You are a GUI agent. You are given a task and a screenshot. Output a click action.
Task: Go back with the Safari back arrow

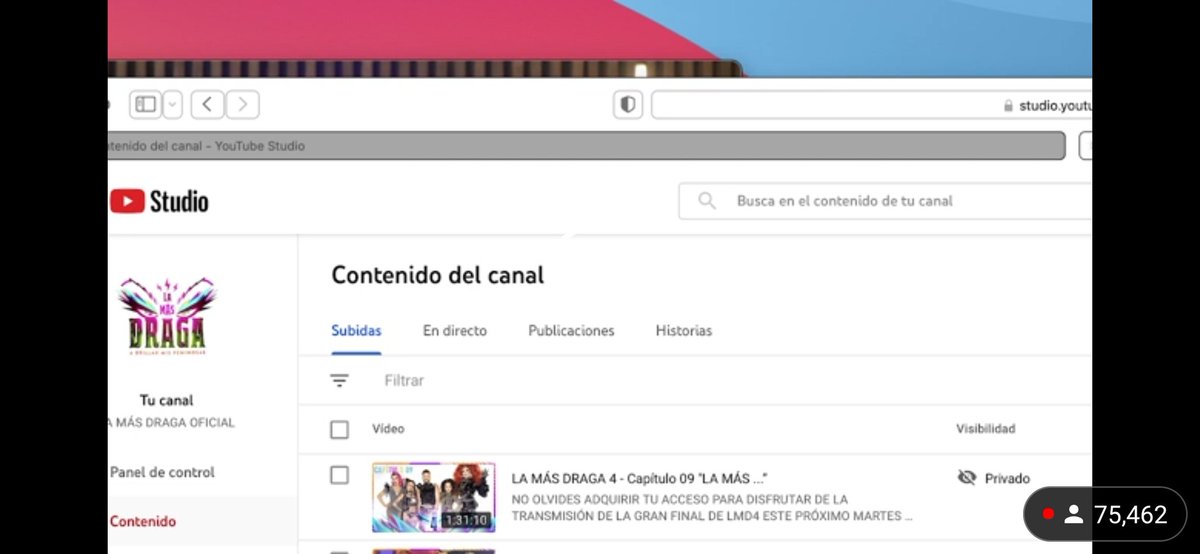click(x=207, y=104)
